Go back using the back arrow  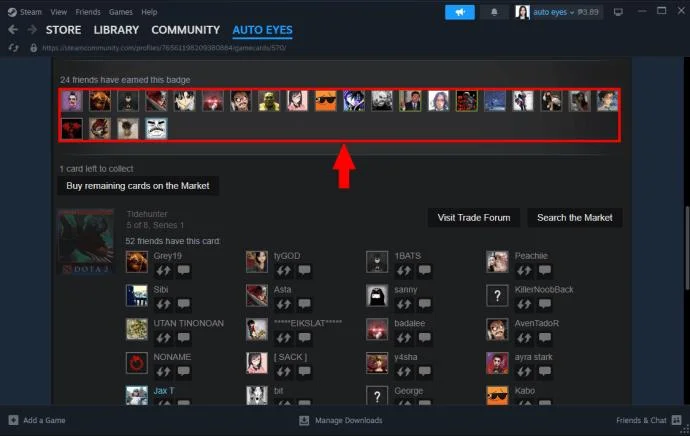click(x=13, y=29)
